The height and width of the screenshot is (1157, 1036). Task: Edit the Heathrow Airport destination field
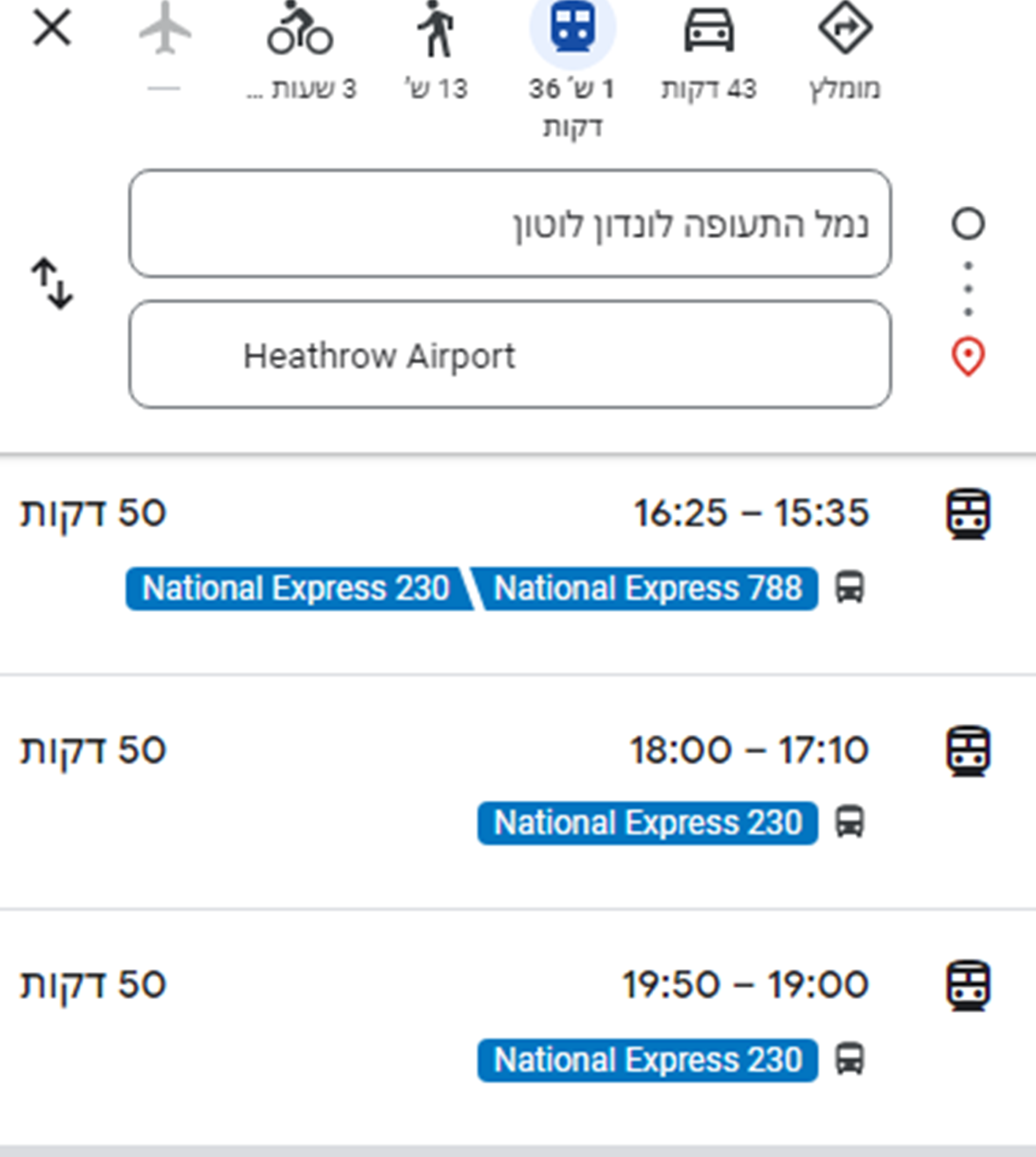pyautogui.click(x=509, y=354)
